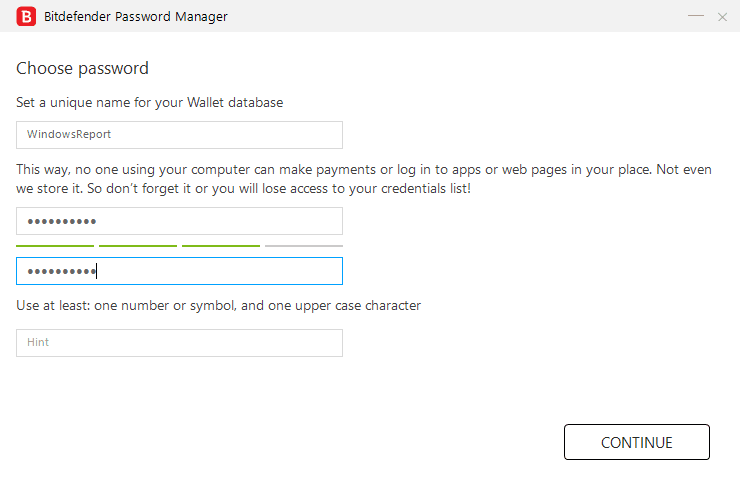Minimize the Bitdefender Password Manager window

pyautogui.click(x=695, y=16)
